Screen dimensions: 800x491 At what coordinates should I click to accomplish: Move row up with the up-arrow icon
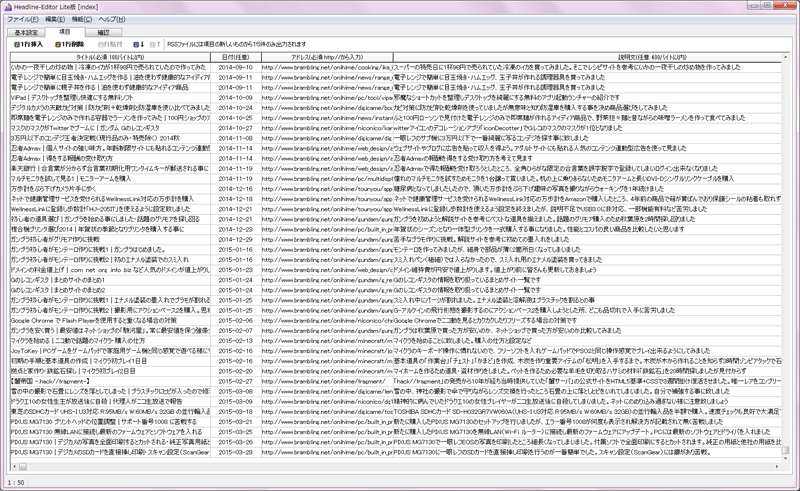(154, 44)
